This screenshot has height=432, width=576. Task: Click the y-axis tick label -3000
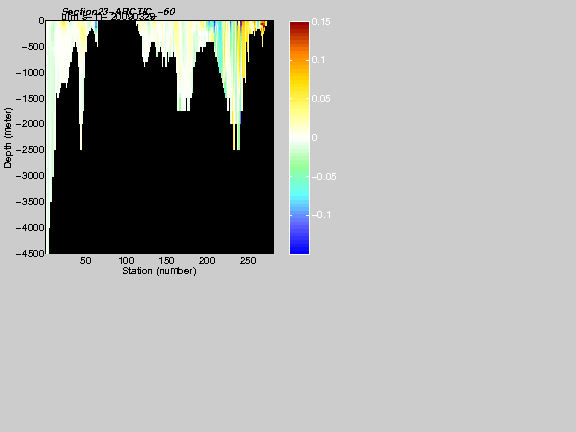pyautogui.click(x=30, y=176)
